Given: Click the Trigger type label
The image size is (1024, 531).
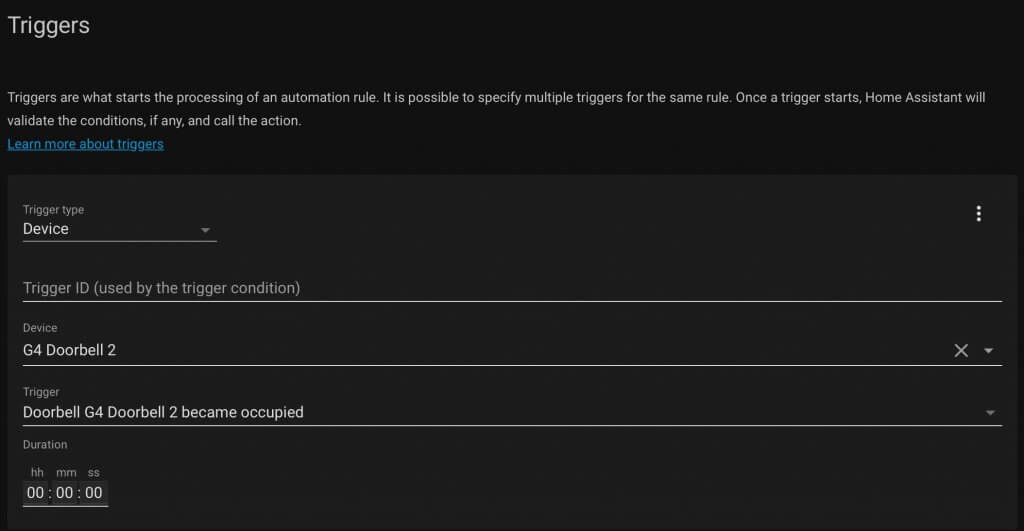Looking at the screenshot, I should [x=54, y=210].
